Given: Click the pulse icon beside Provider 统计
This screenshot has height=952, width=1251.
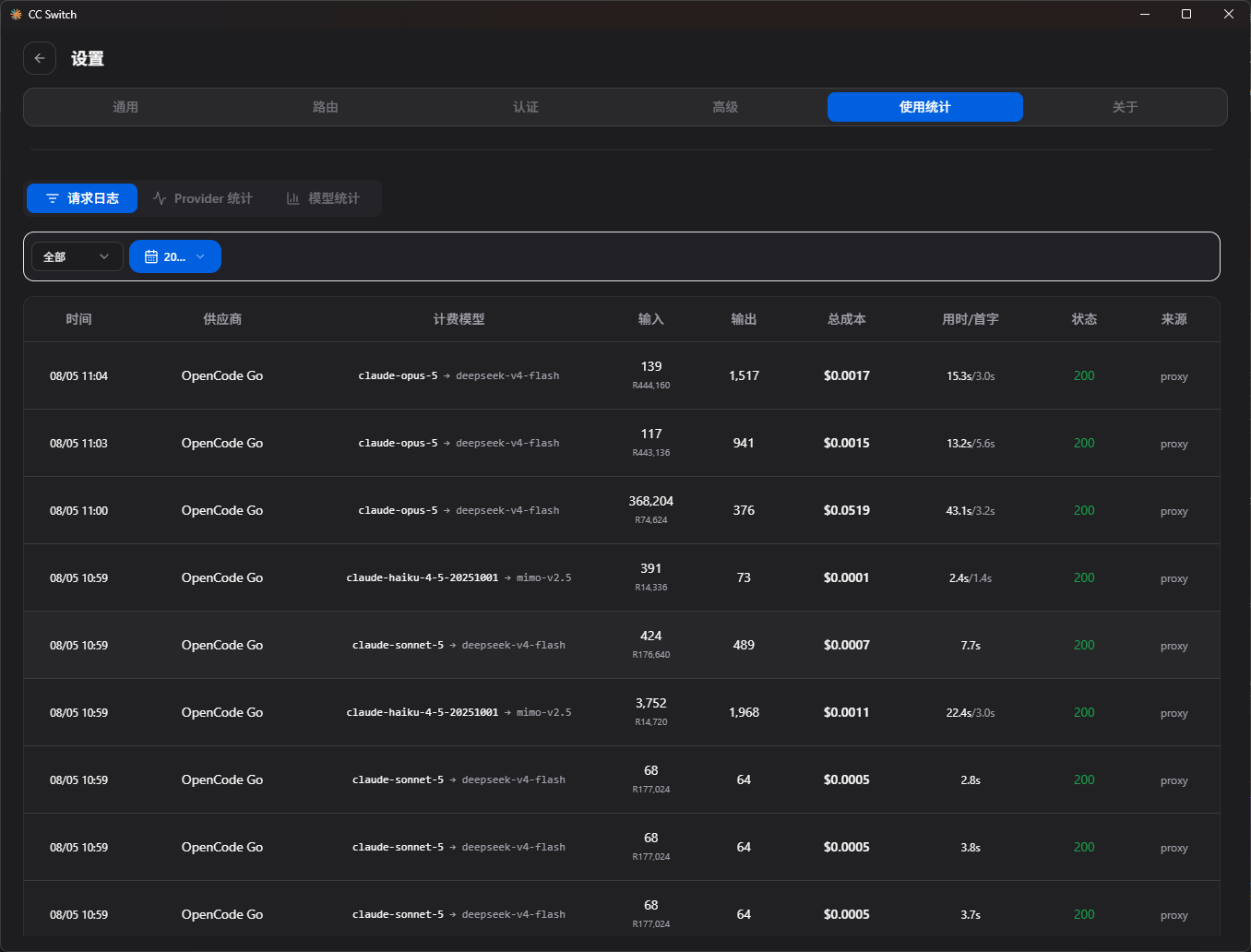Looking at the screenshot, I should (x=160, y=198).
